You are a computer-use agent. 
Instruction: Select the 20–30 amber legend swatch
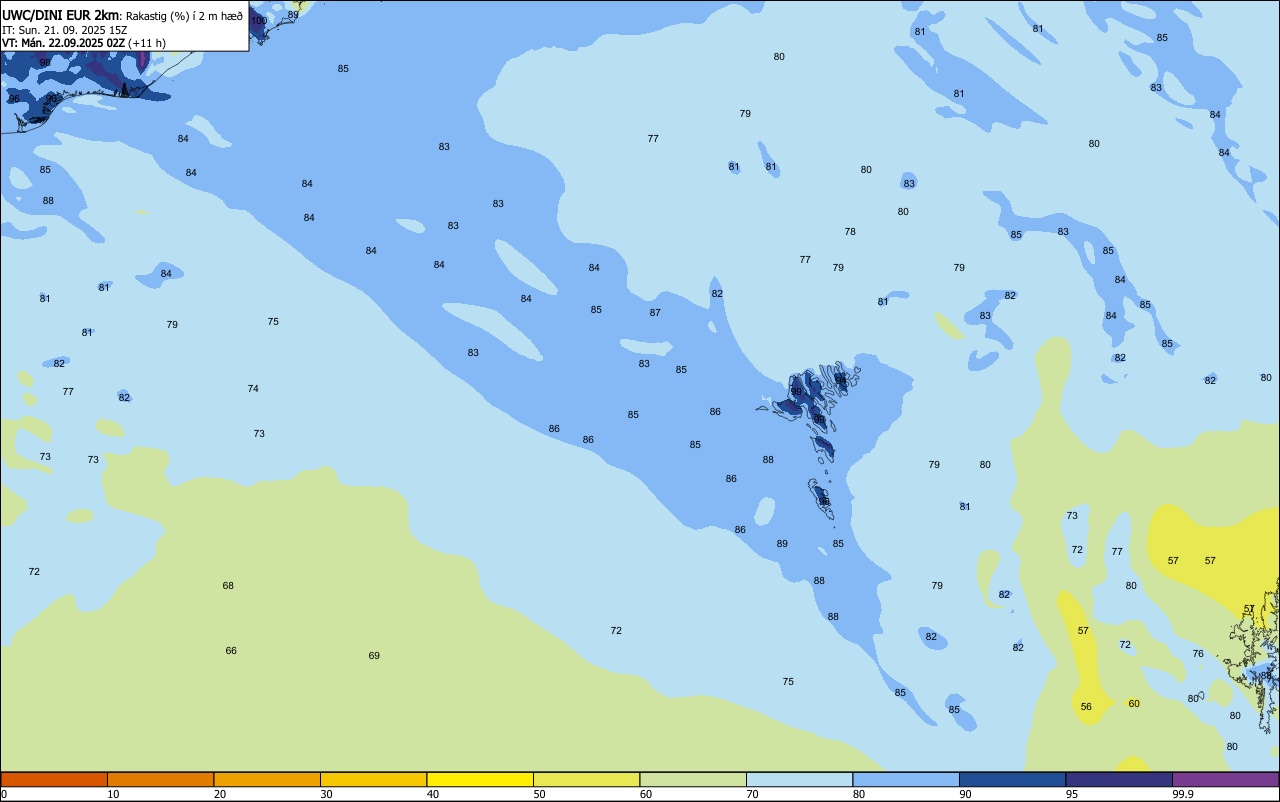[267, 779]
